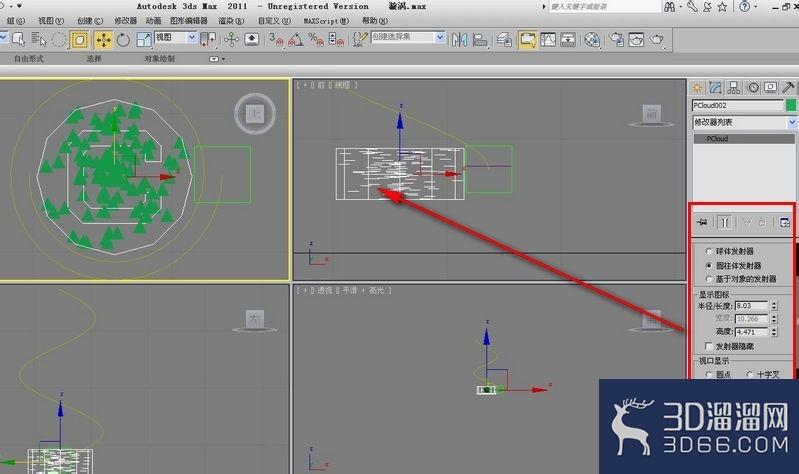Toggle the Spinner Snap button
The width and height of the screenshot is (799, 474).
(x=336, y=39)
